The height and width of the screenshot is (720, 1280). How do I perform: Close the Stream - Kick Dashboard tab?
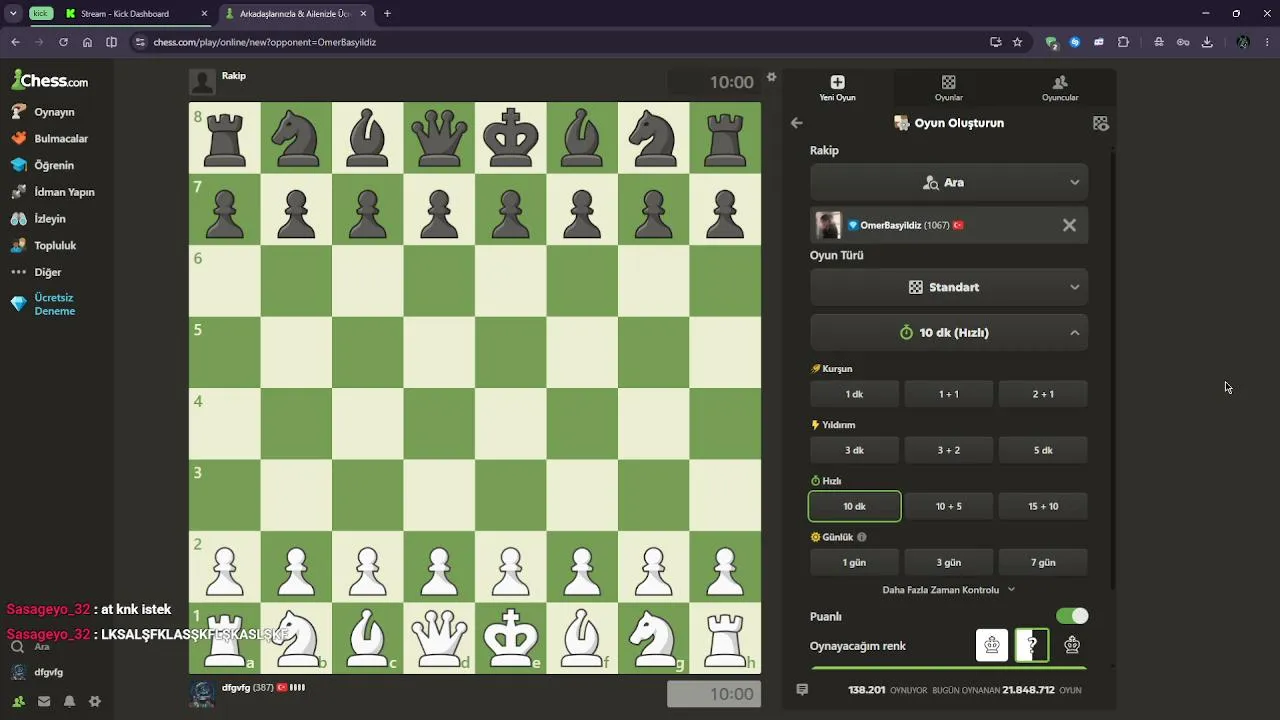coord(205,14)
